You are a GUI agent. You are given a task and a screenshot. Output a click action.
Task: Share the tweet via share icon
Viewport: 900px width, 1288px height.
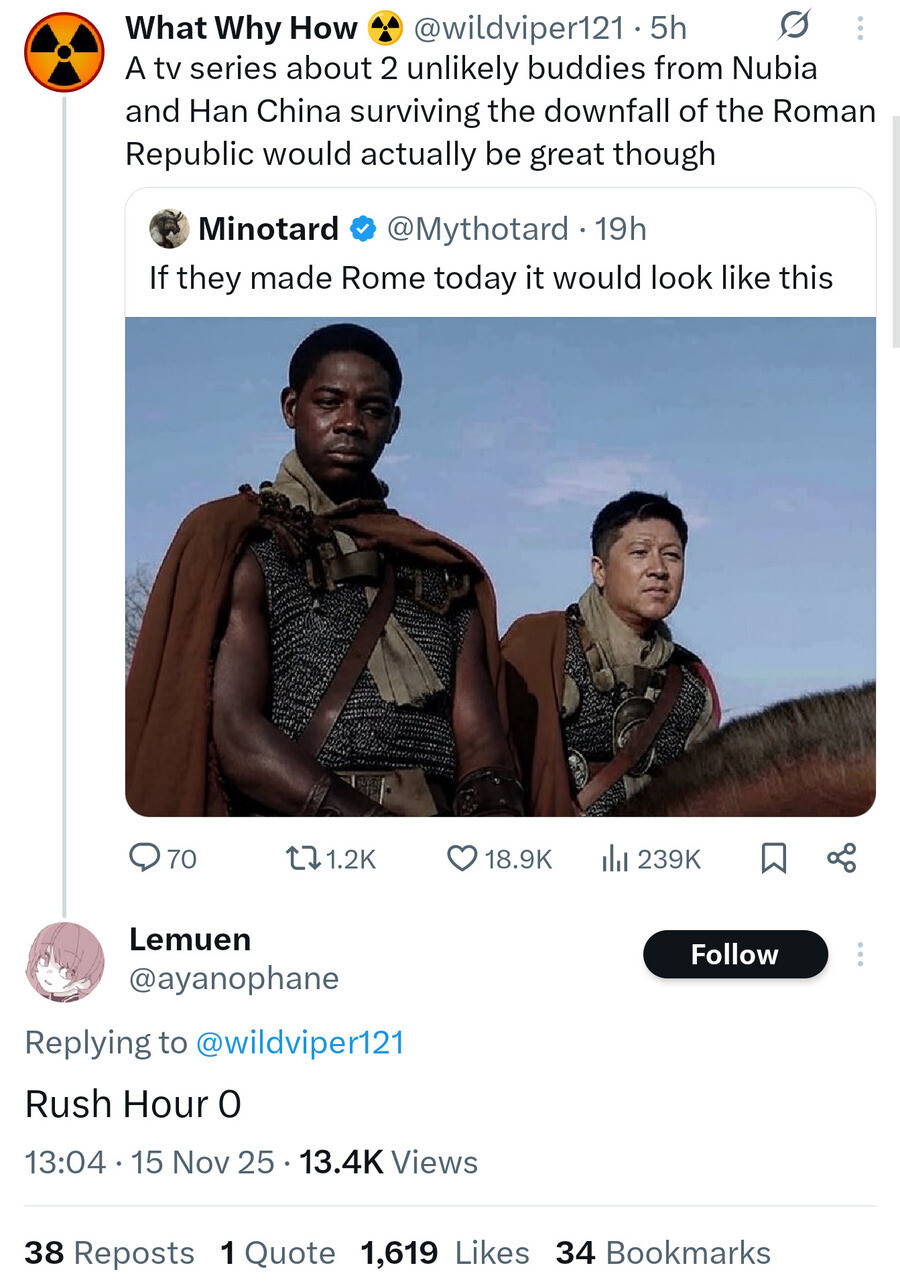[x=842, y=858]
